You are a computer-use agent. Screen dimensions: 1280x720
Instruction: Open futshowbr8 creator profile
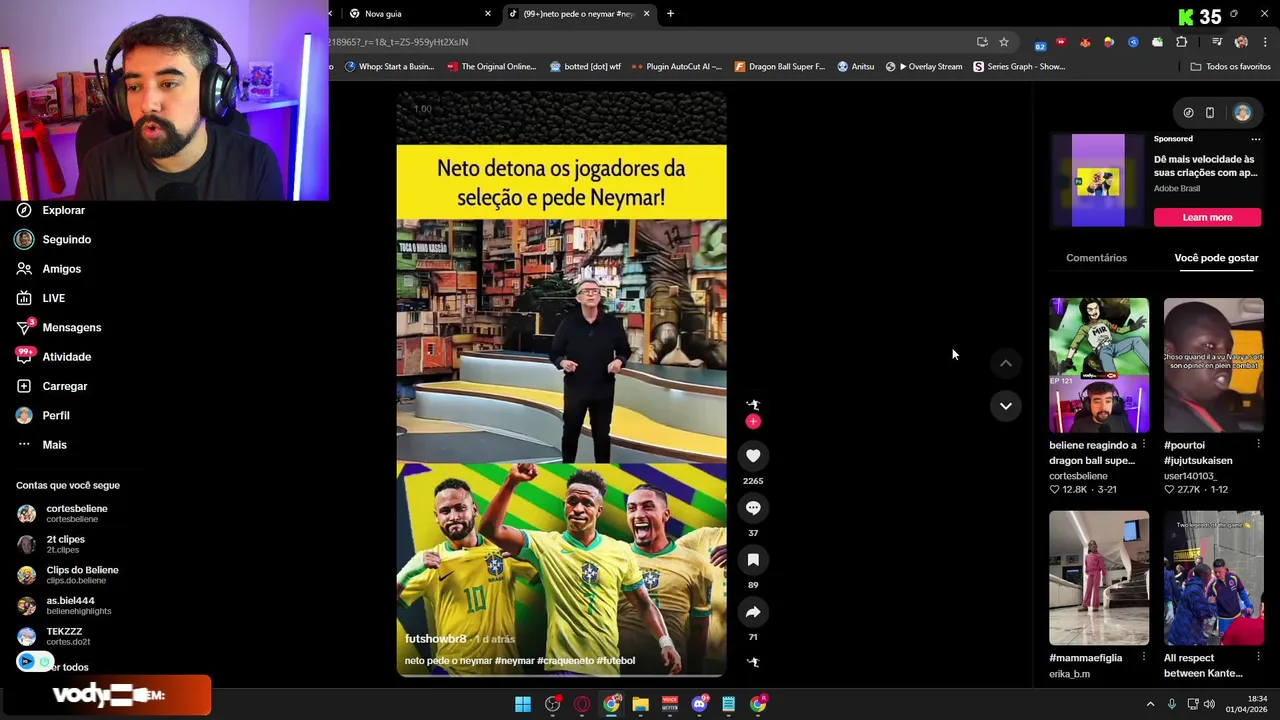pos(435,639)
